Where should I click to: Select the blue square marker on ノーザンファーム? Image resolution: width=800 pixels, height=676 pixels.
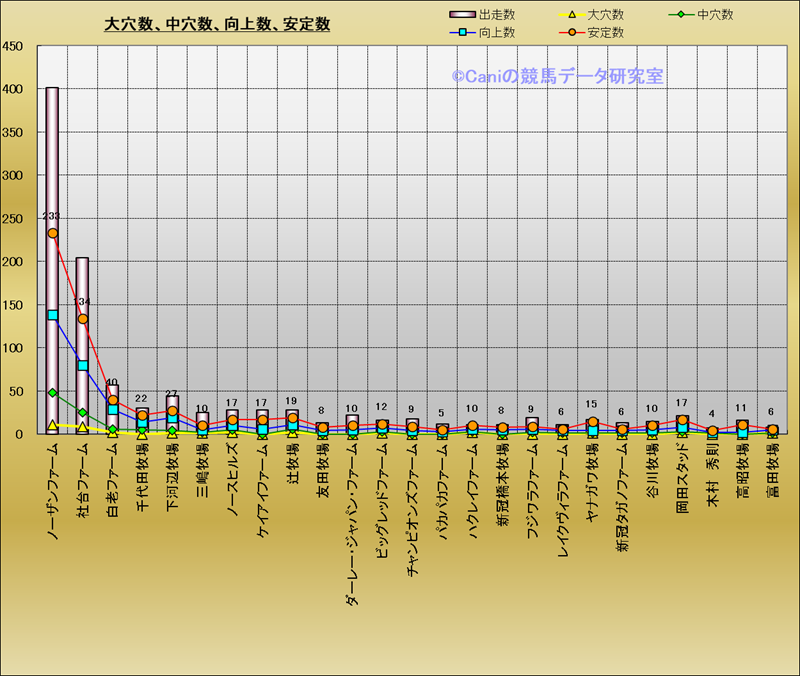point(52,315)
